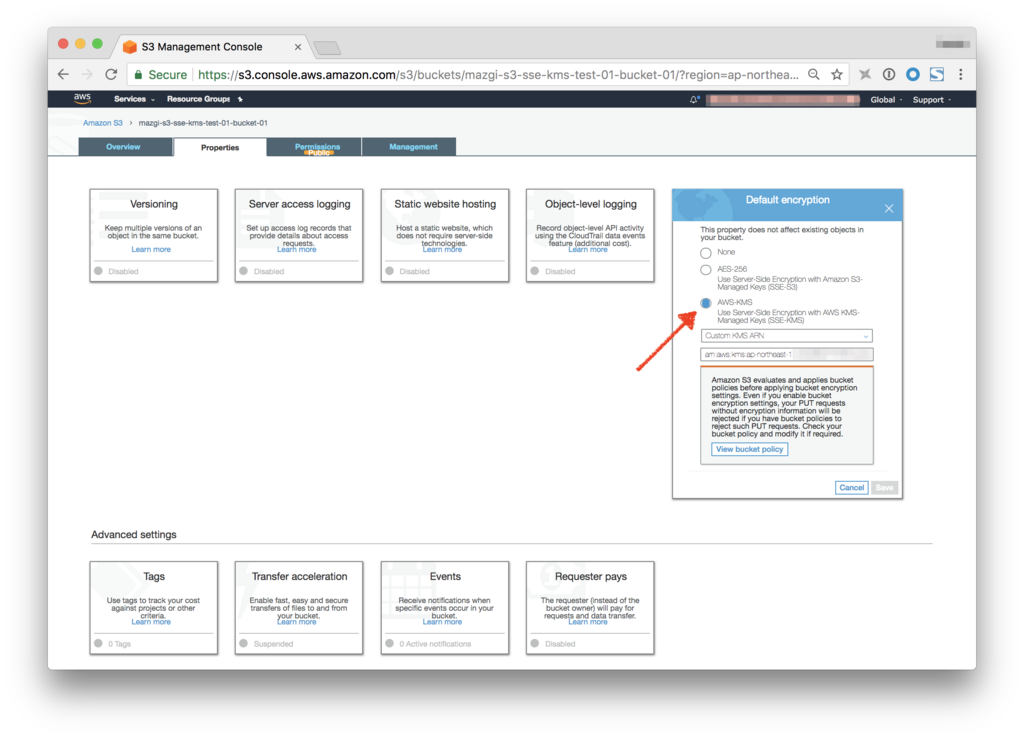
Task: Click the blue square S extension icon
Action: [x=936, y=74]
